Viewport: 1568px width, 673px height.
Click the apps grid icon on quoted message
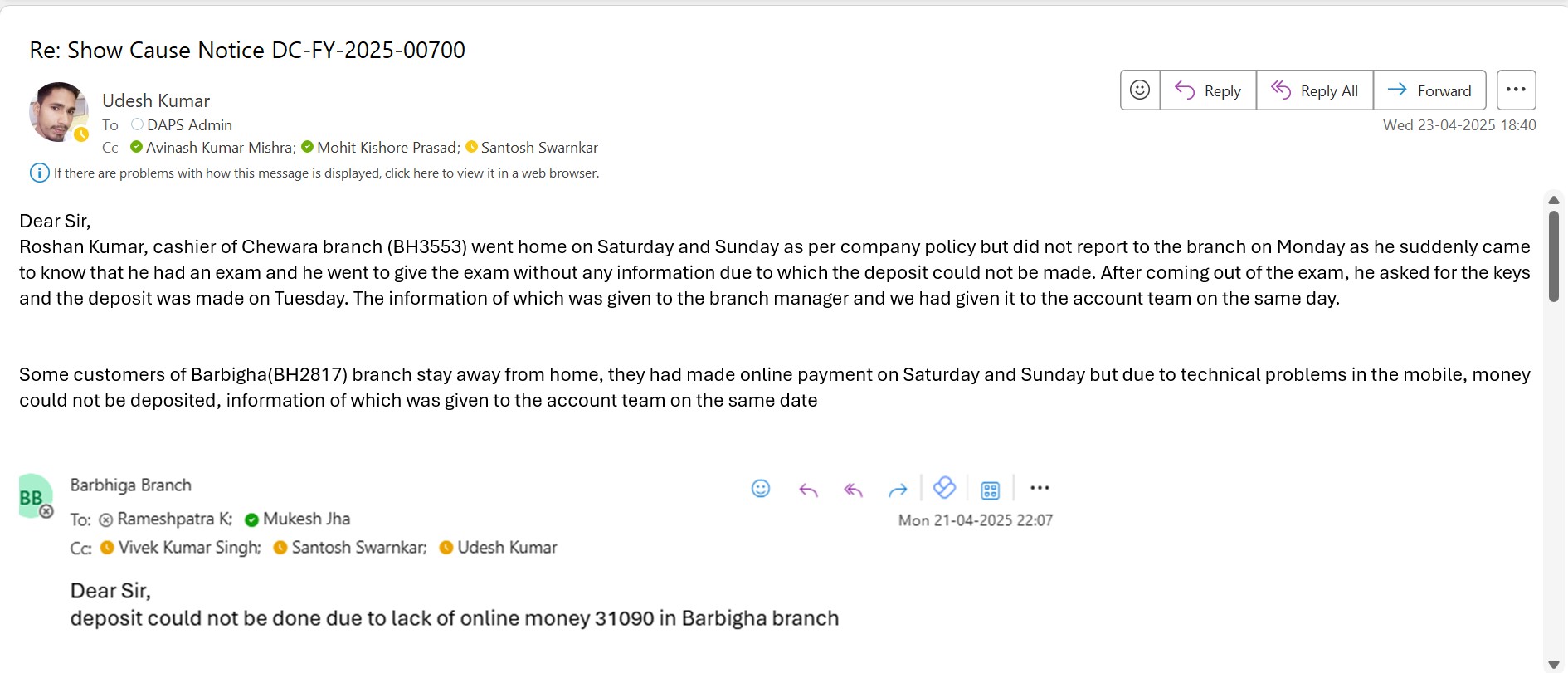tap(990, 490)
